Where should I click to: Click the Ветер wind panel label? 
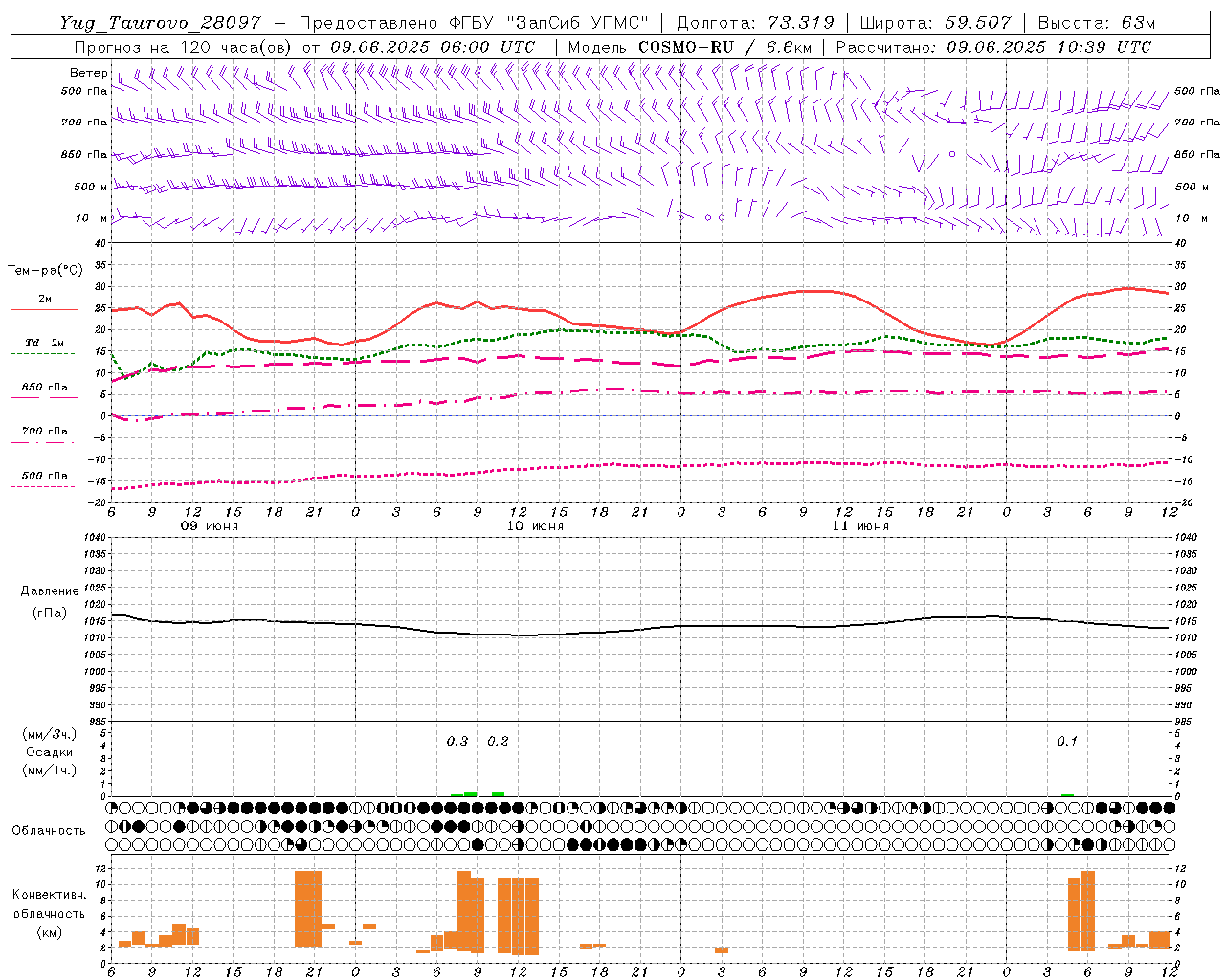[88, 73]
